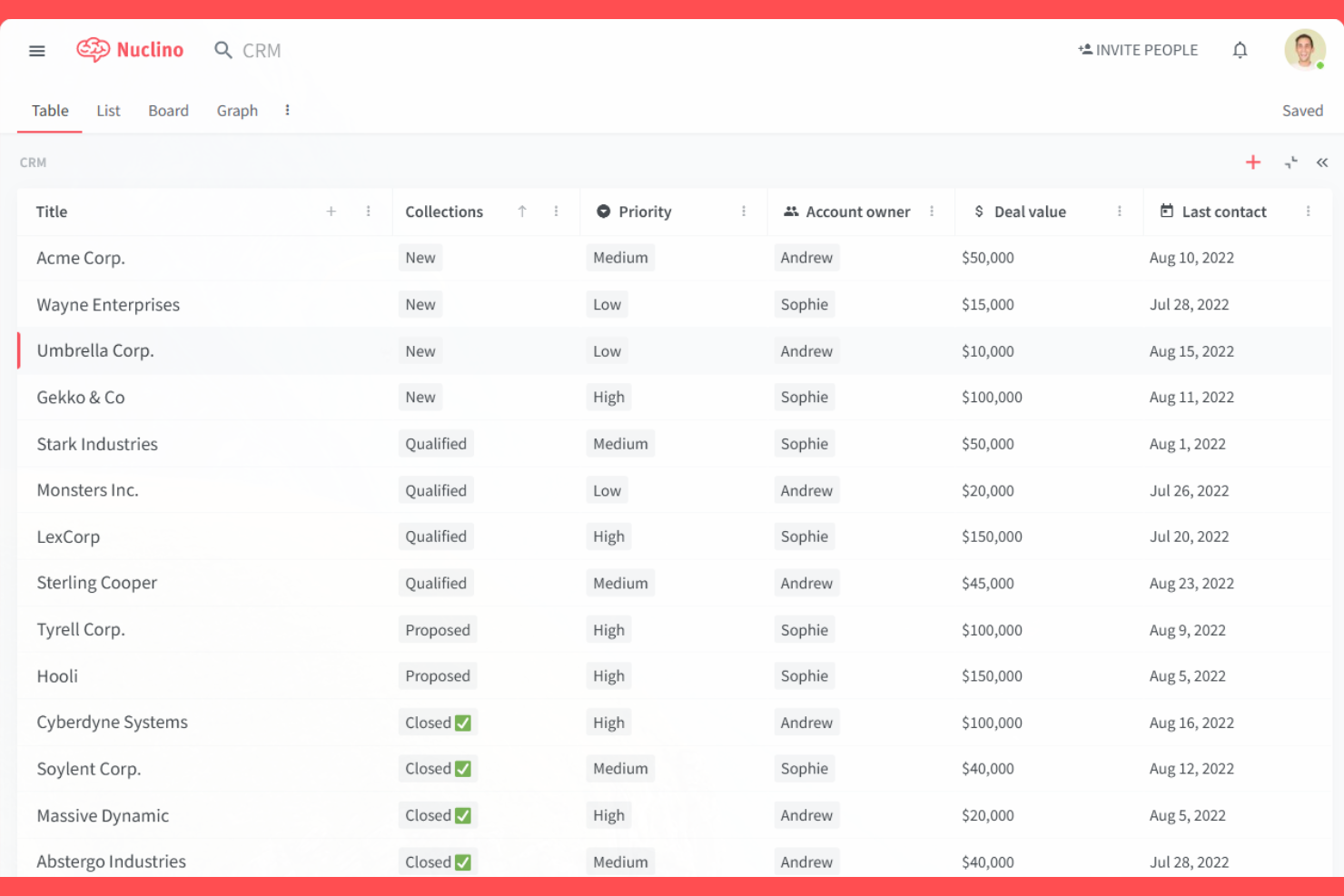Click the Priority column header icon
This screenshot has height=896, width=1344.
click(x=603, y=212)
